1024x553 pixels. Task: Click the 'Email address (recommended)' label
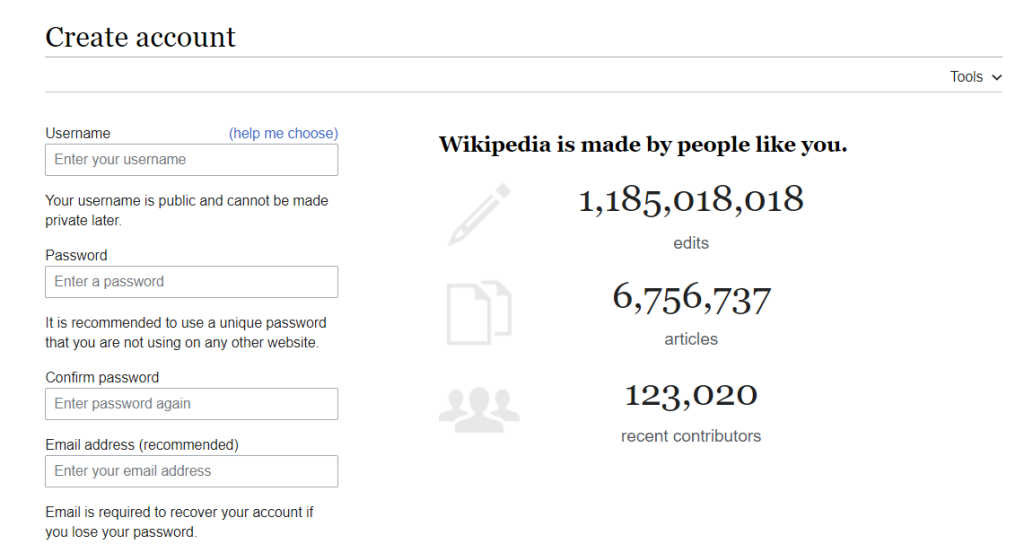pyautogui.click(x=142, y=444)
